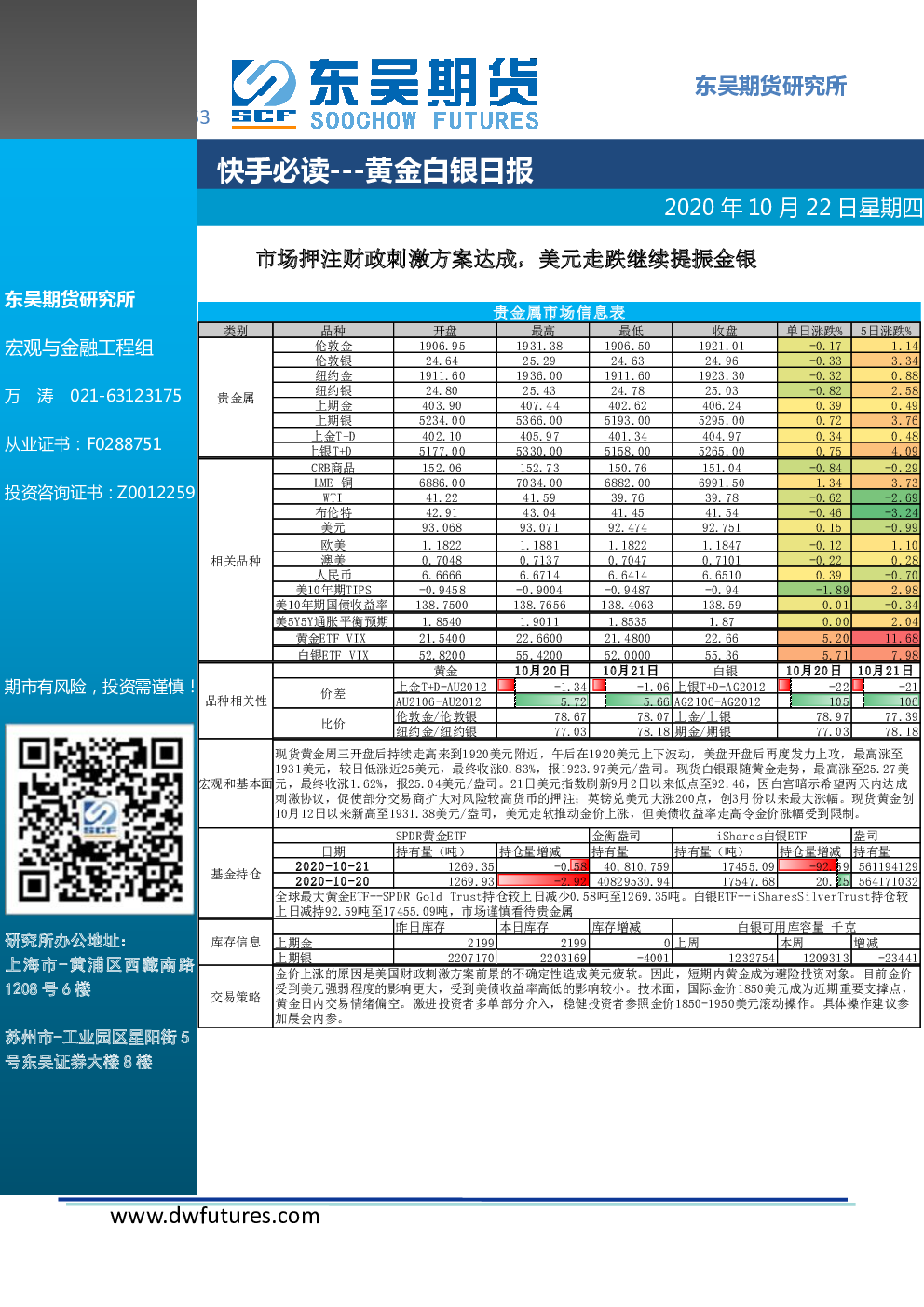Screen dimensions: 924x1307
Task: Click the red 11.68 cell for 黄金ETF VIX
Action: click(887, 638)
